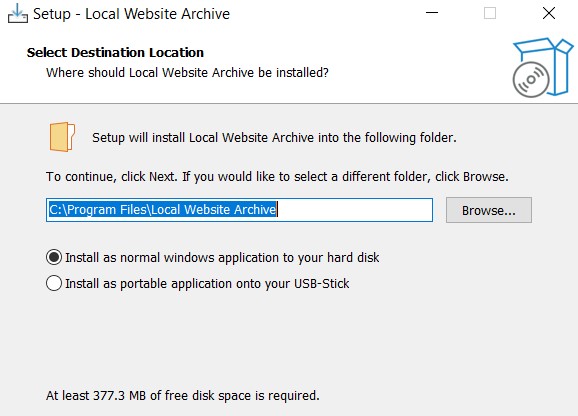Click 'At least 377.3 MB' disk space text
The width and height of the screenshot is (578, 416).
coord(182,395)
